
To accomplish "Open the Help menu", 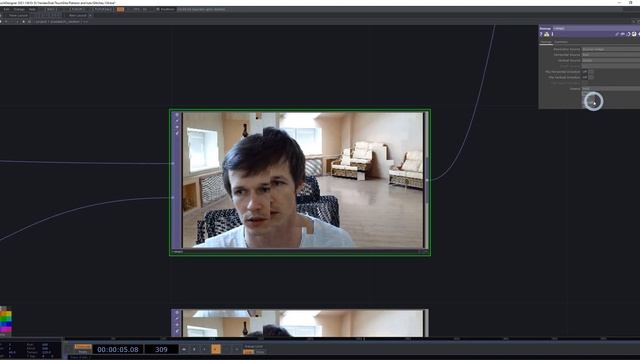I will [x=32, y=9].
